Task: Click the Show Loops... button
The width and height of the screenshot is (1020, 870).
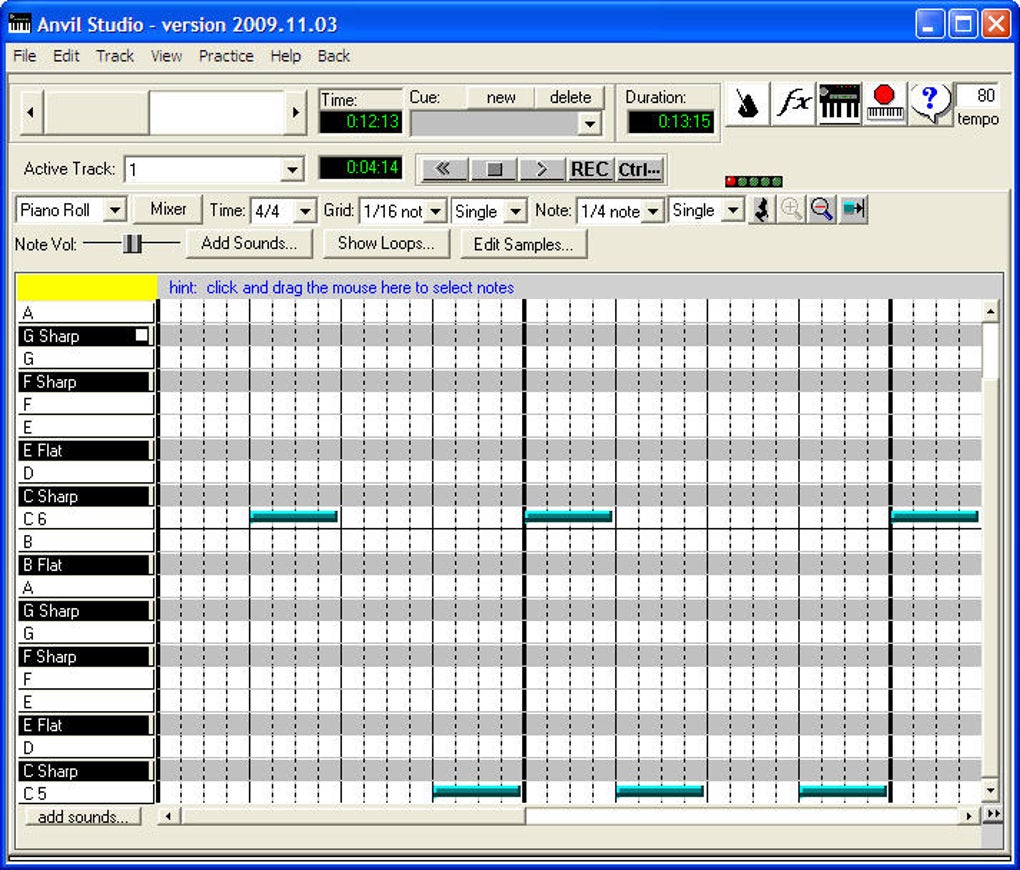Action: (386, 243)
